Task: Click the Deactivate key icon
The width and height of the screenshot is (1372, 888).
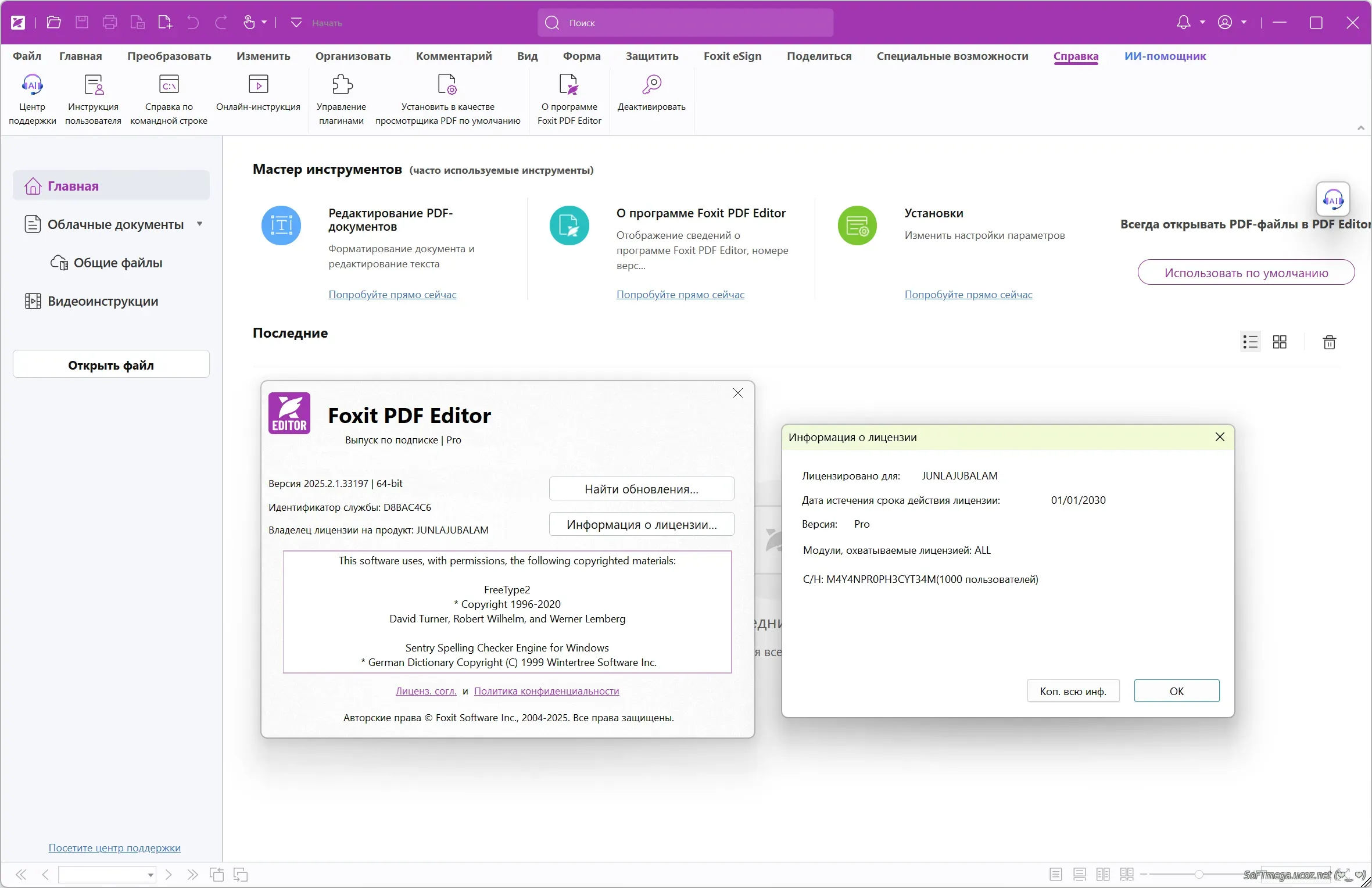Action: pos(651,85)
